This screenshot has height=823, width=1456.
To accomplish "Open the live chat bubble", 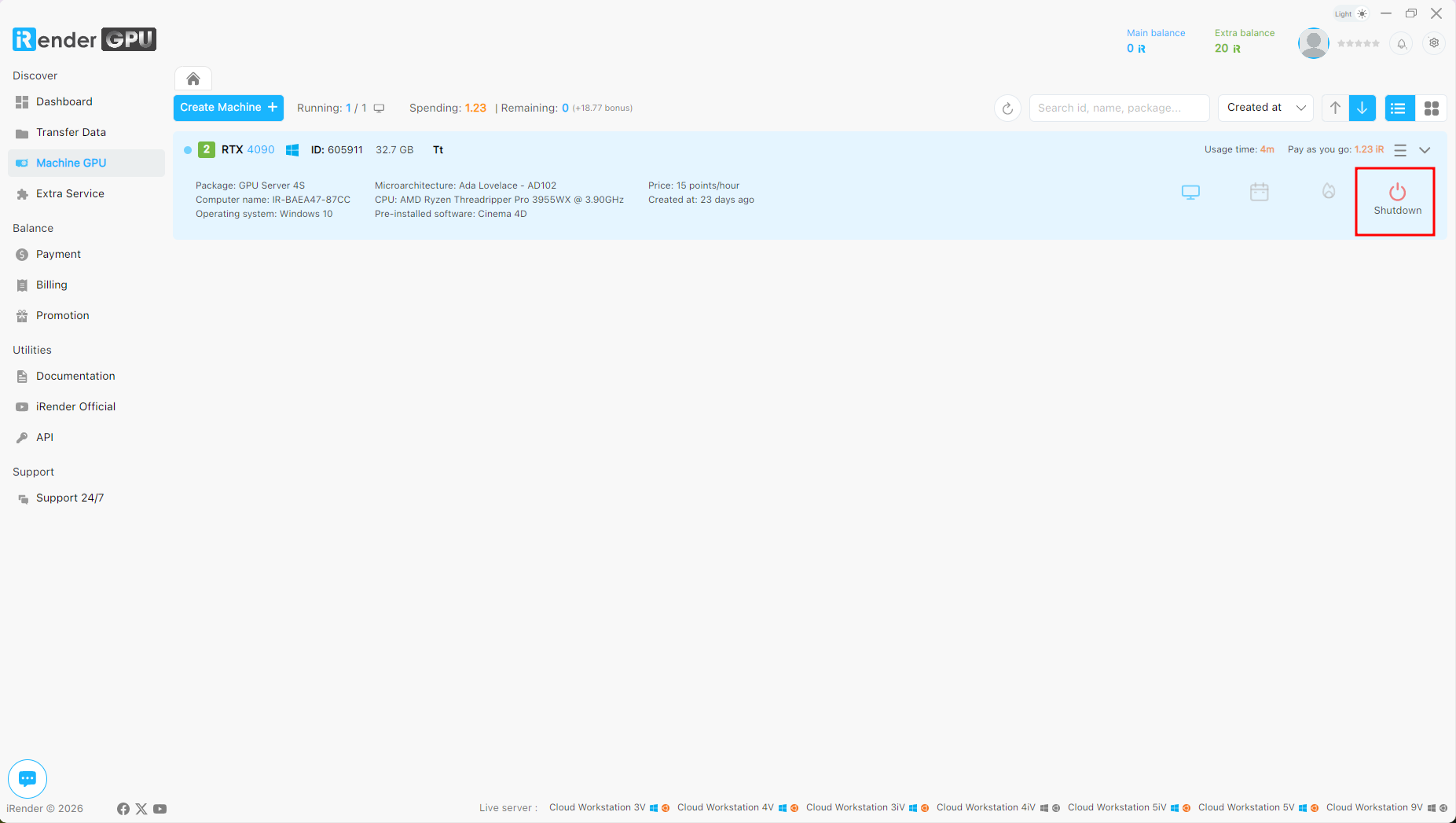I will click(28, 779).
